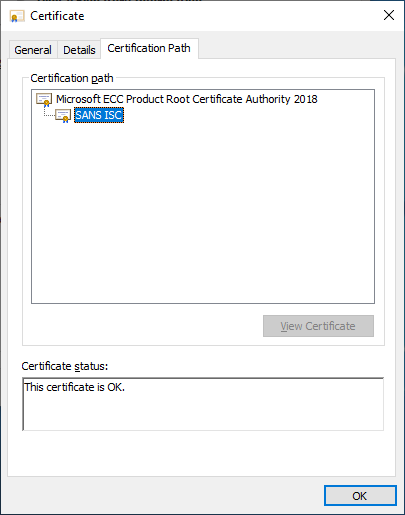Click the SANS ISC certificate icon
The width and height of the screenshot is (405, 515).
(x=63, y=116)
